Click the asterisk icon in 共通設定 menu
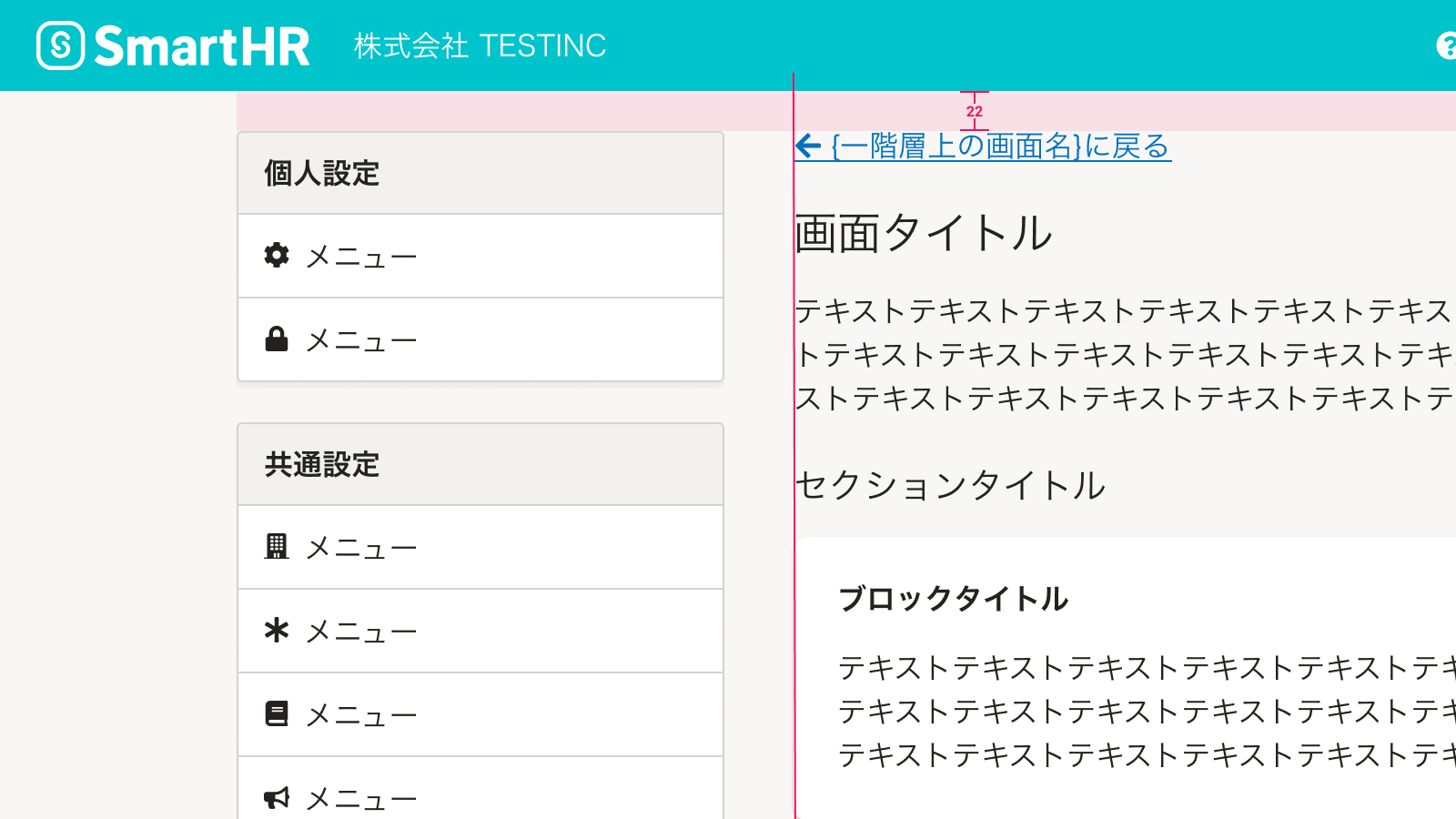The image size is (1456, 819). click(x=277, y=631)
